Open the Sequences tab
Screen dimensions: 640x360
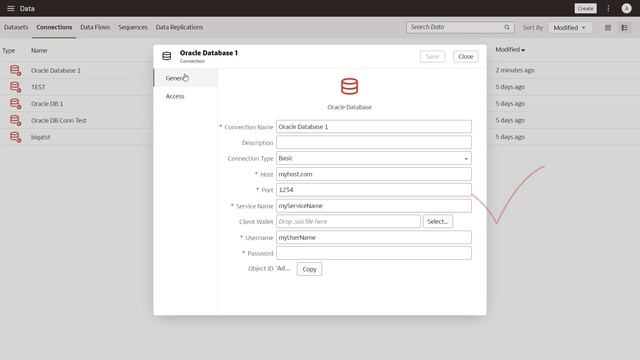133,27
